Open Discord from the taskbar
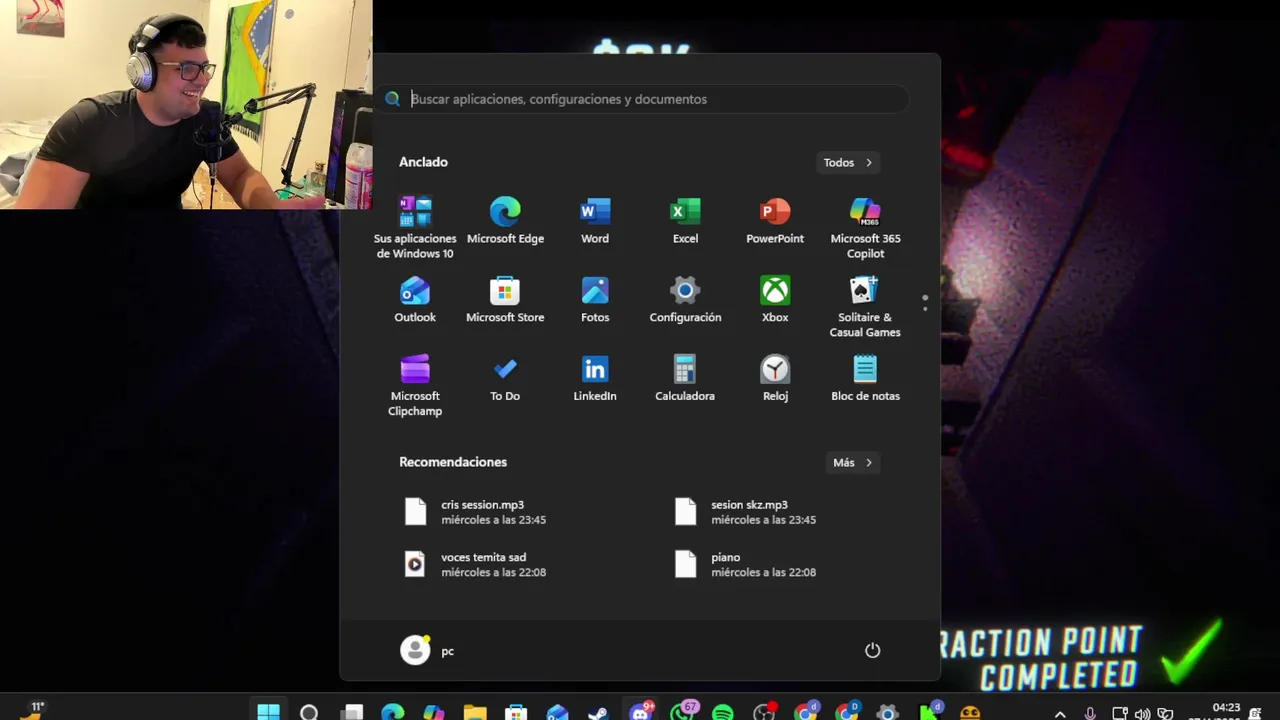 click(x=640, y=711)
